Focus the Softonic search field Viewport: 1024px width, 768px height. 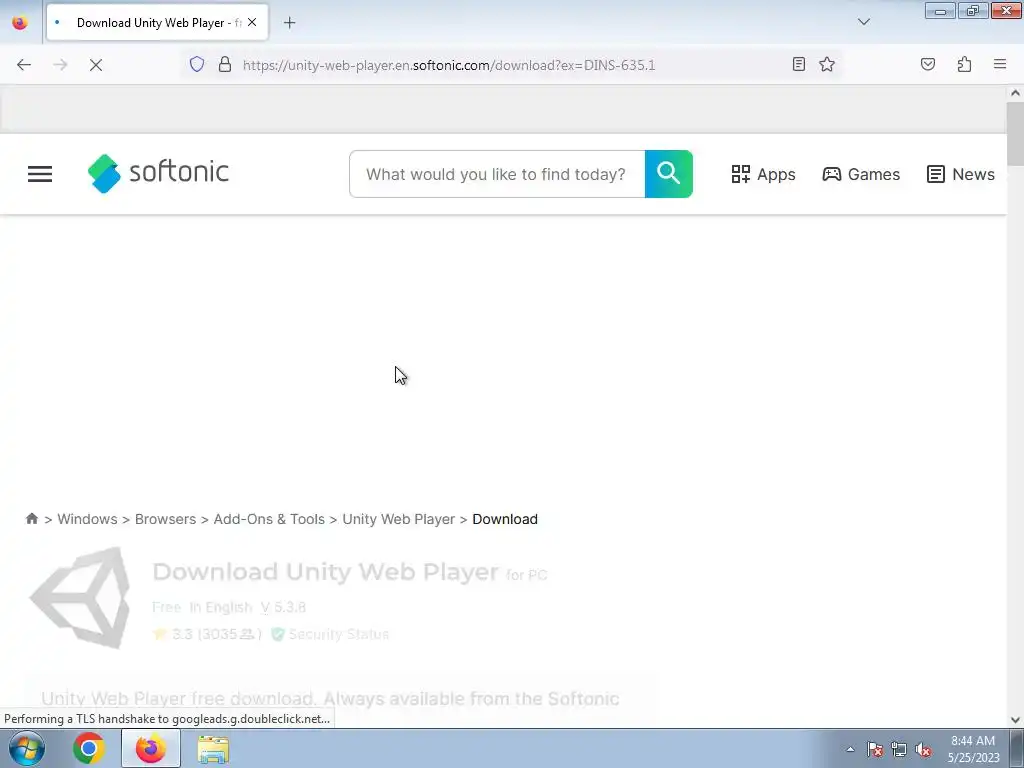[497, 174]
